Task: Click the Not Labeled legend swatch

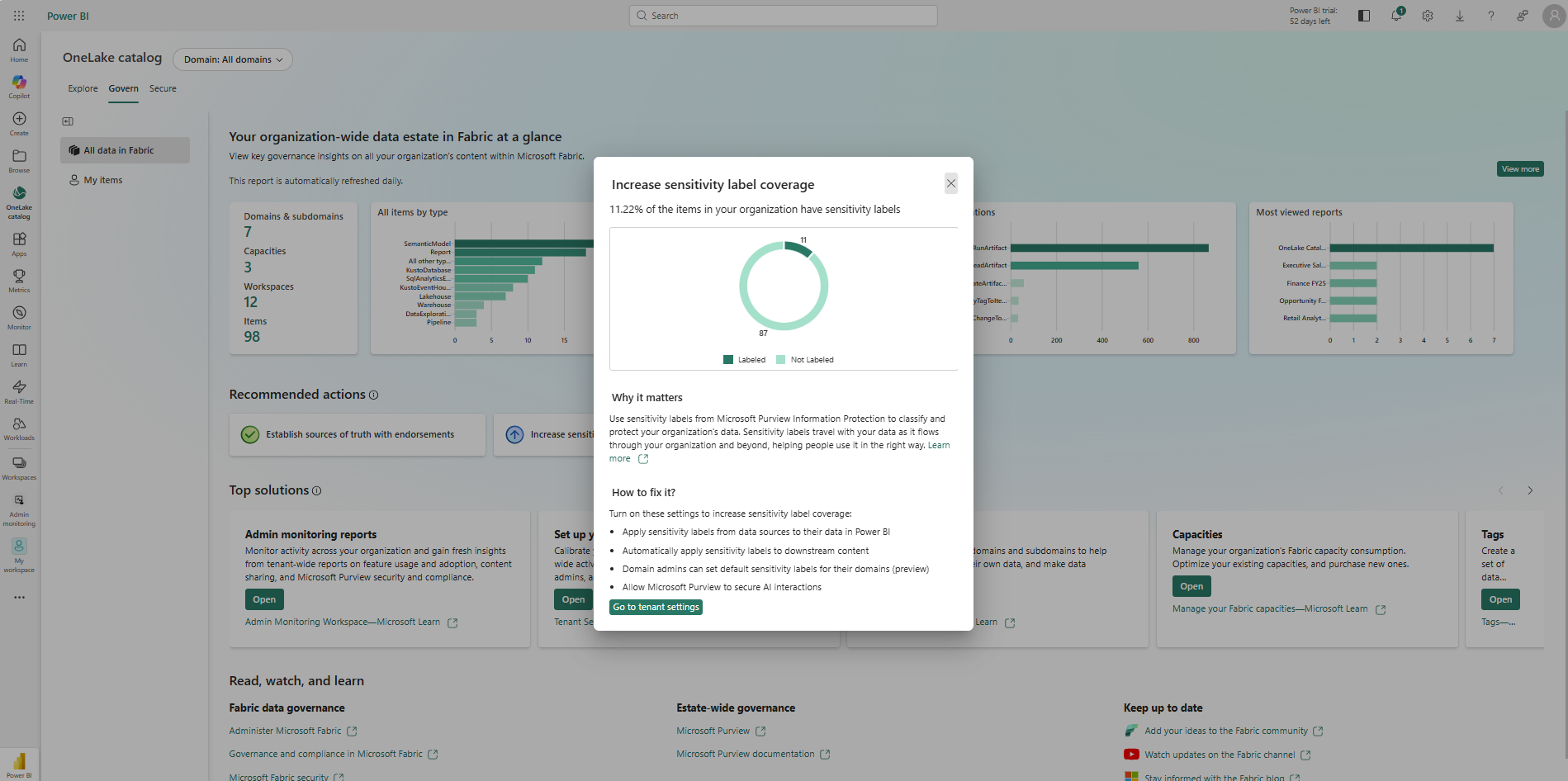Action: (781, 360)
